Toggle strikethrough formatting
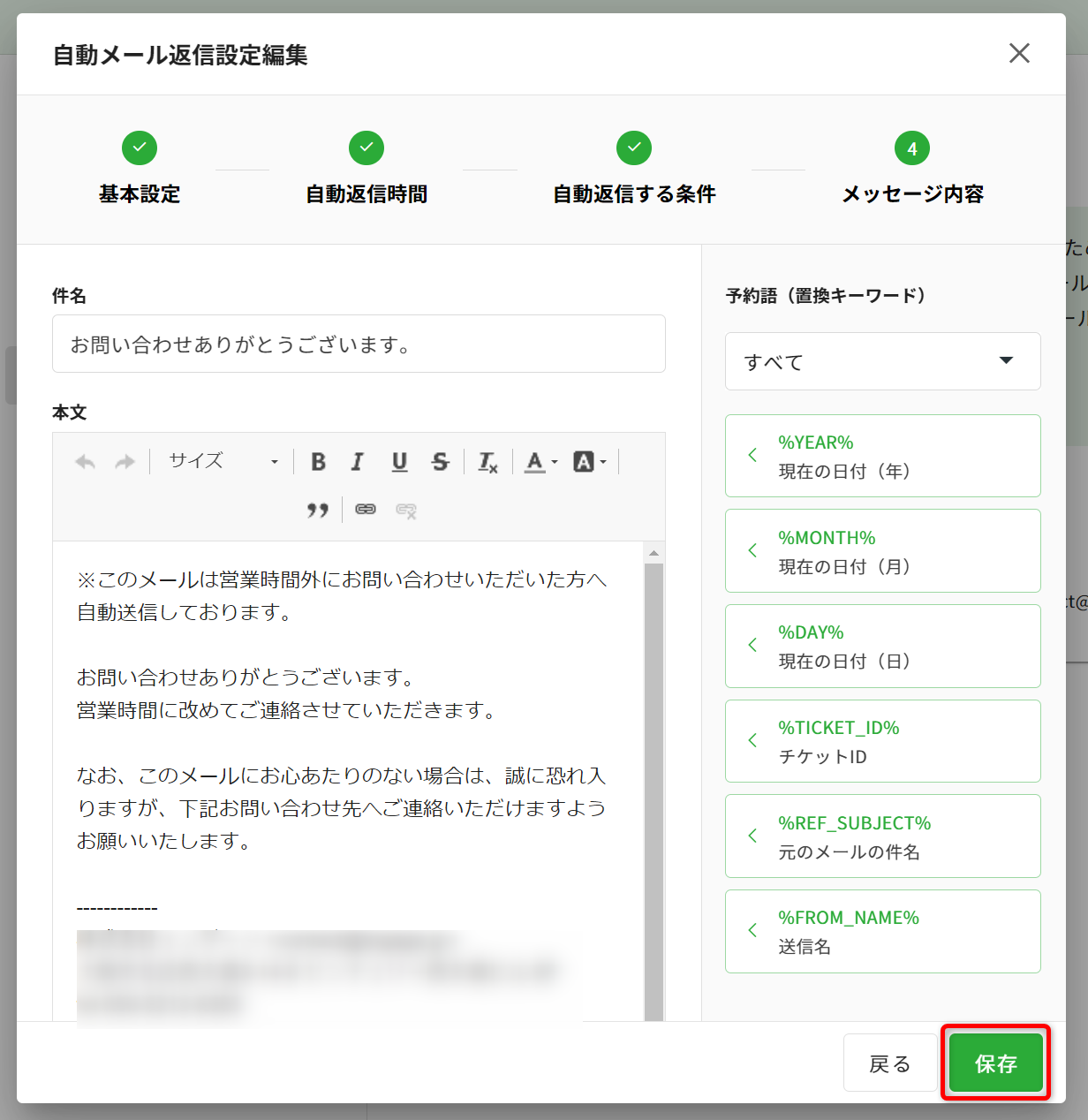The width and height of the screenshot is (1088, 1120). point(440,462)
